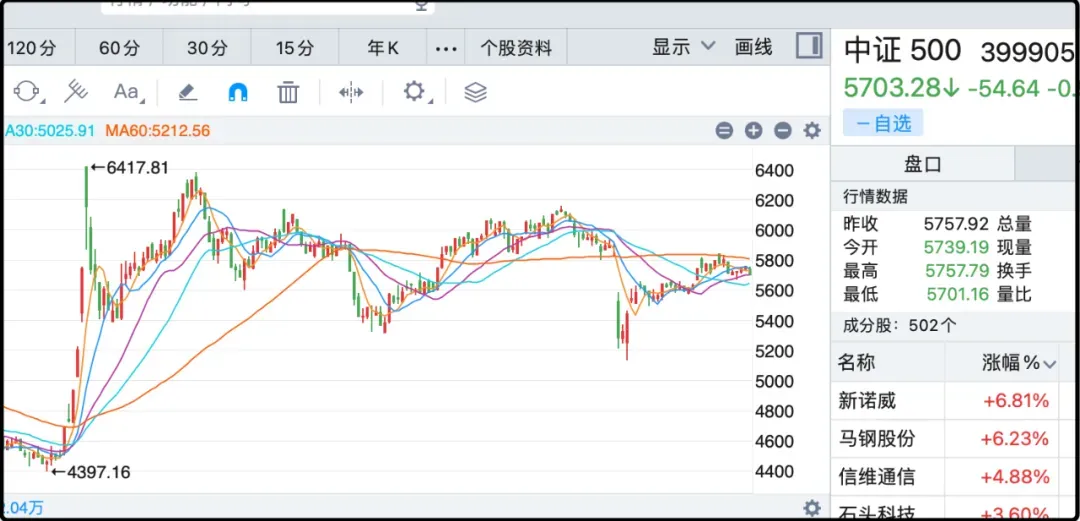Expand more time periods via ellipsis

coord(447,48)
